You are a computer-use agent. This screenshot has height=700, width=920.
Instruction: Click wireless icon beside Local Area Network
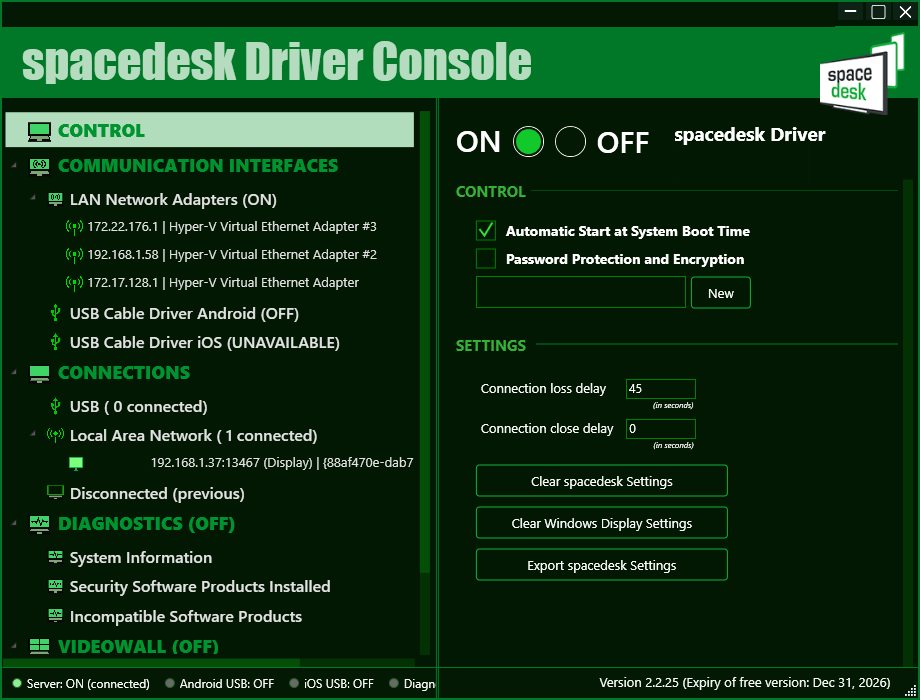(55, 435)
